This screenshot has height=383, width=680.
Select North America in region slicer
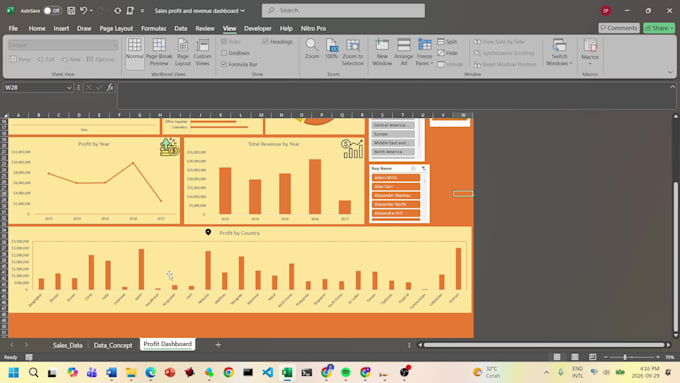(x=393, y=152)
